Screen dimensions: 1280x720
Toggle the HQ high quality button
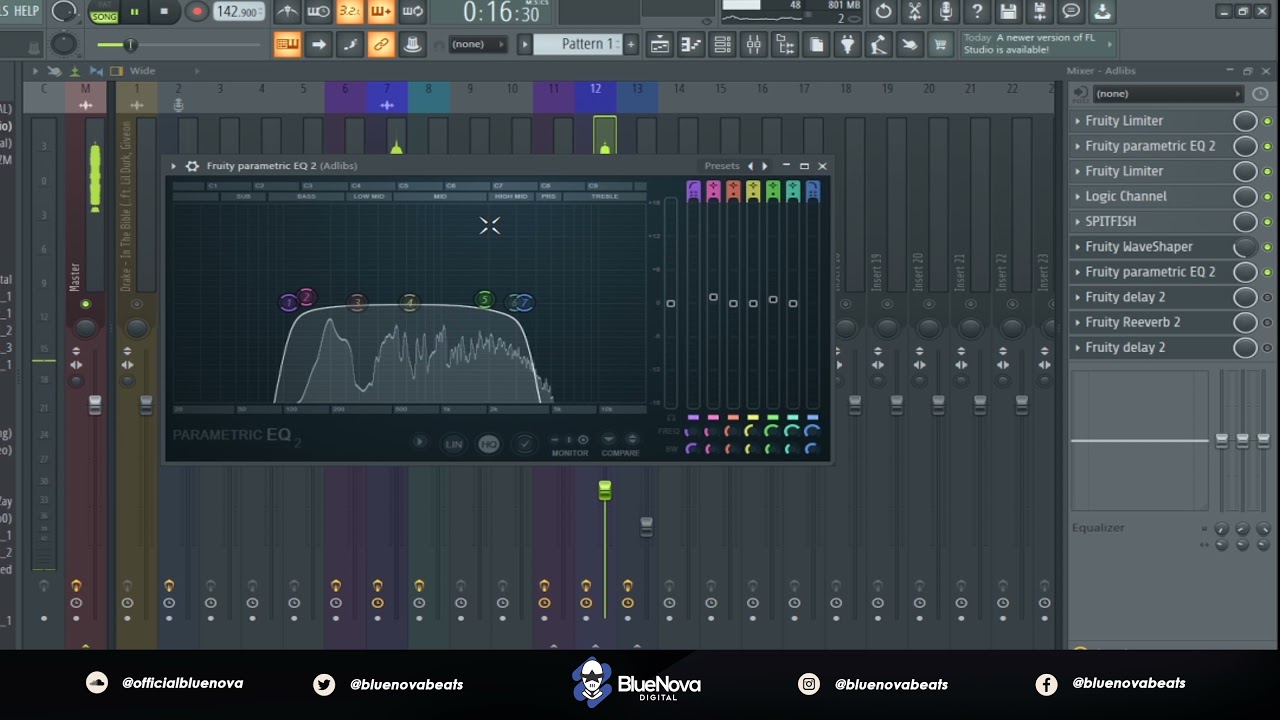coord(488,444)
